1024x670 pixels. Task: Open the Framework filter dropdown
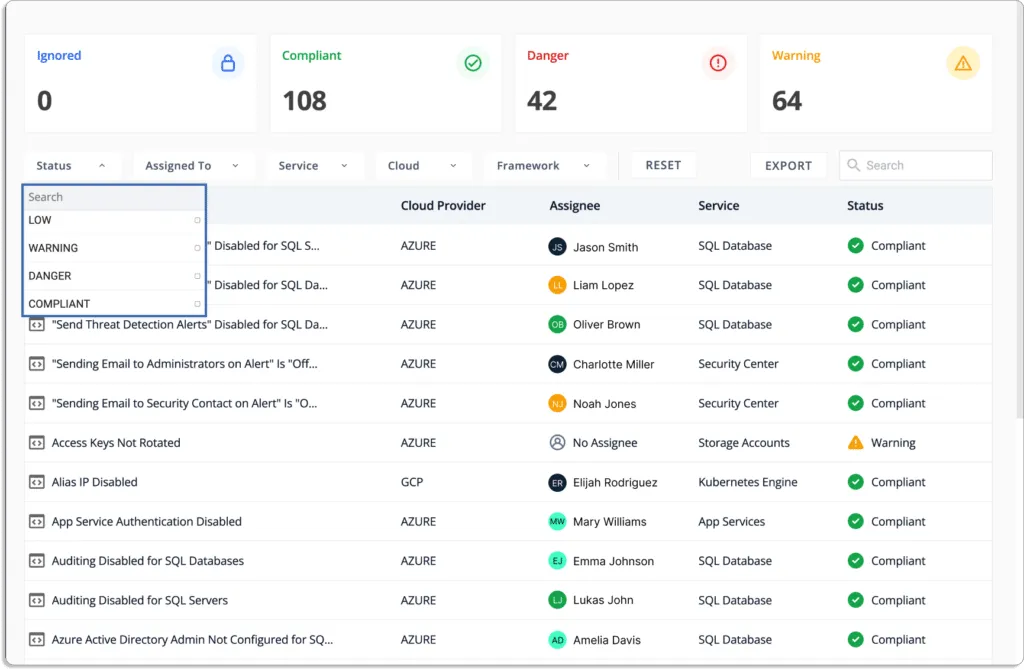coord(544,166)
